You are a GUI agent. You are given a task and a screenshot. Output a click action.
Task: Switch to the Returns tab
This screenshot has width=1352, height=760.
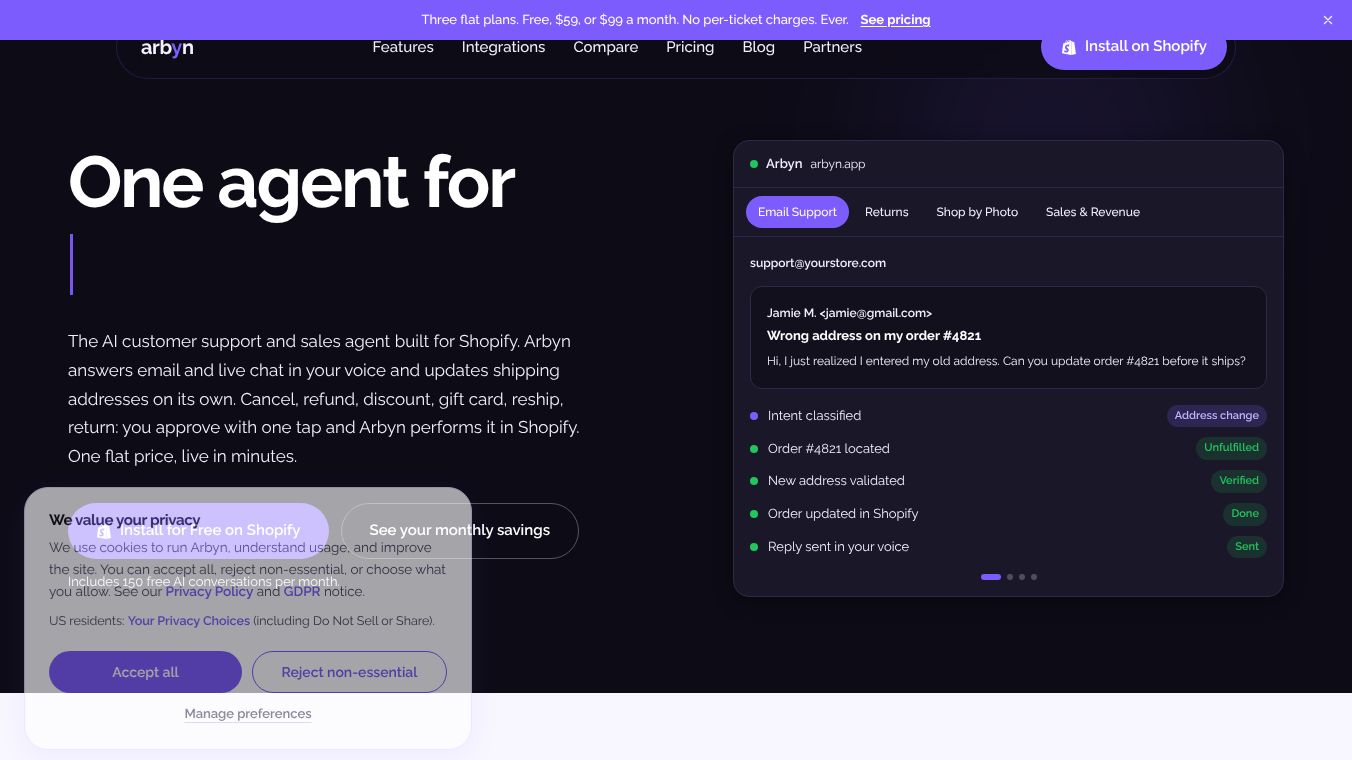click(x=887, y=212)
